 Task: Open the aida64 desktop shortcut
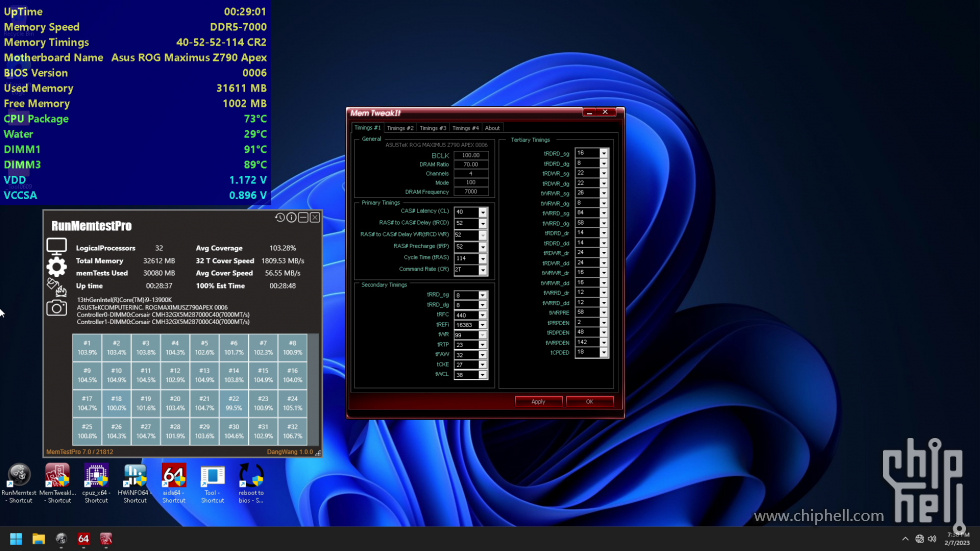pos(174,484)
